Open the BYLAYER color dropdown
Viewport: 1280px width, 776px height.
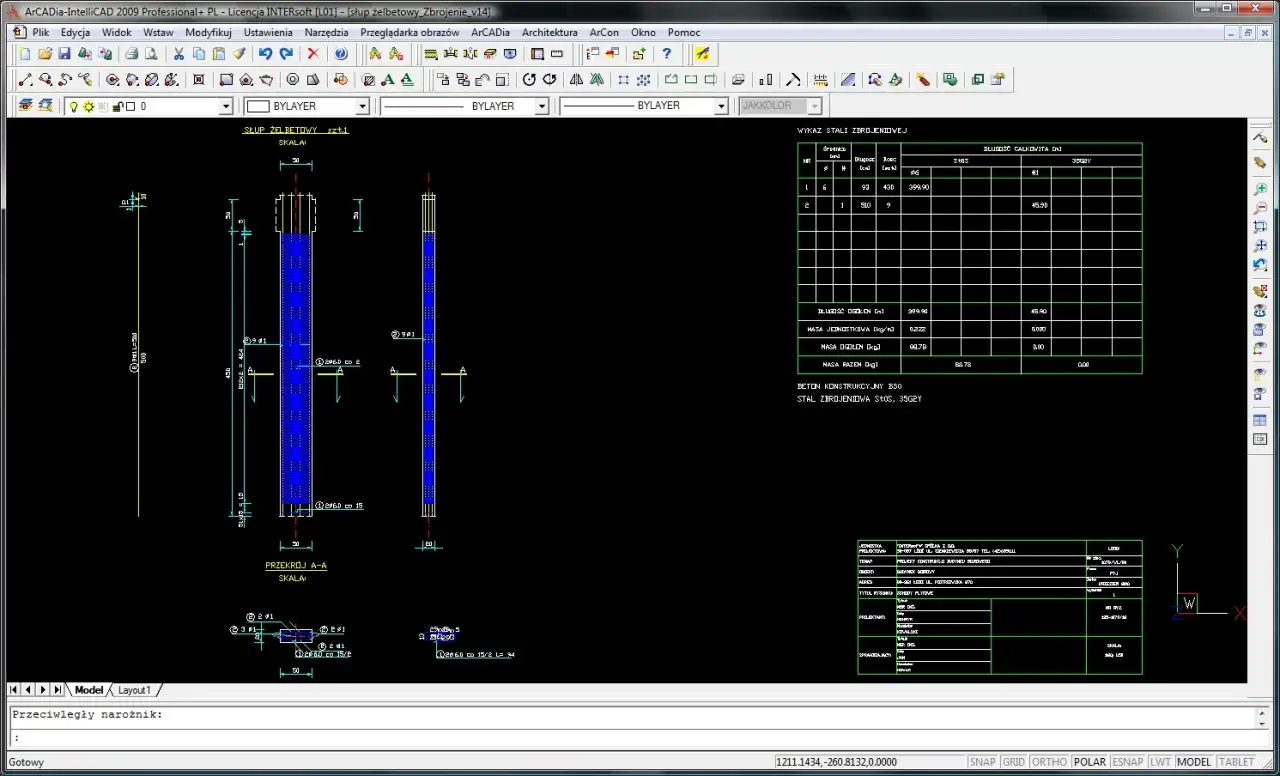coord(362,106)
